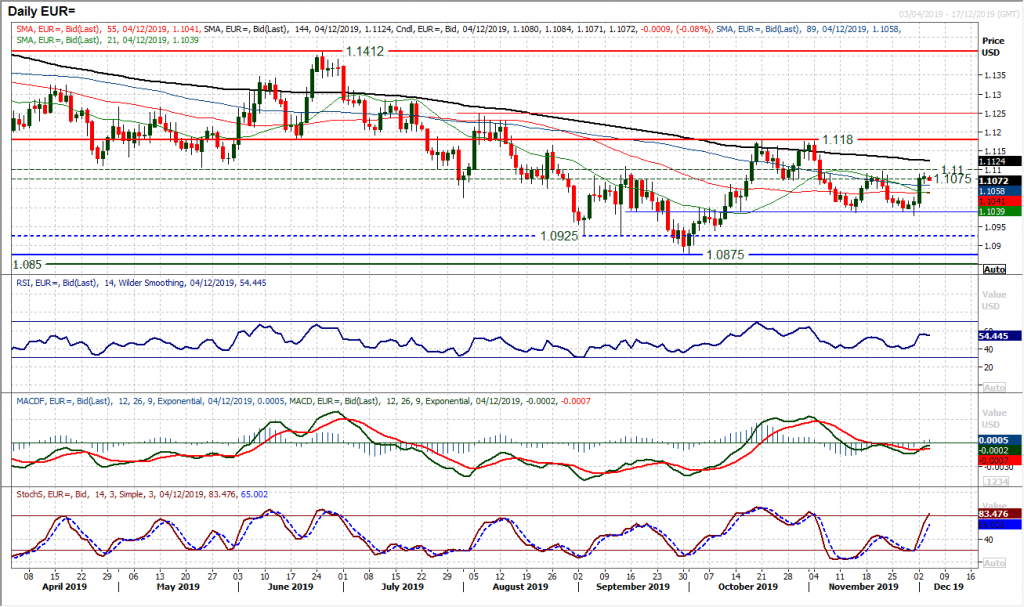Click the 1234 decimal precision icon
This screenshot has height=607, width=1024.
point(996,481)
